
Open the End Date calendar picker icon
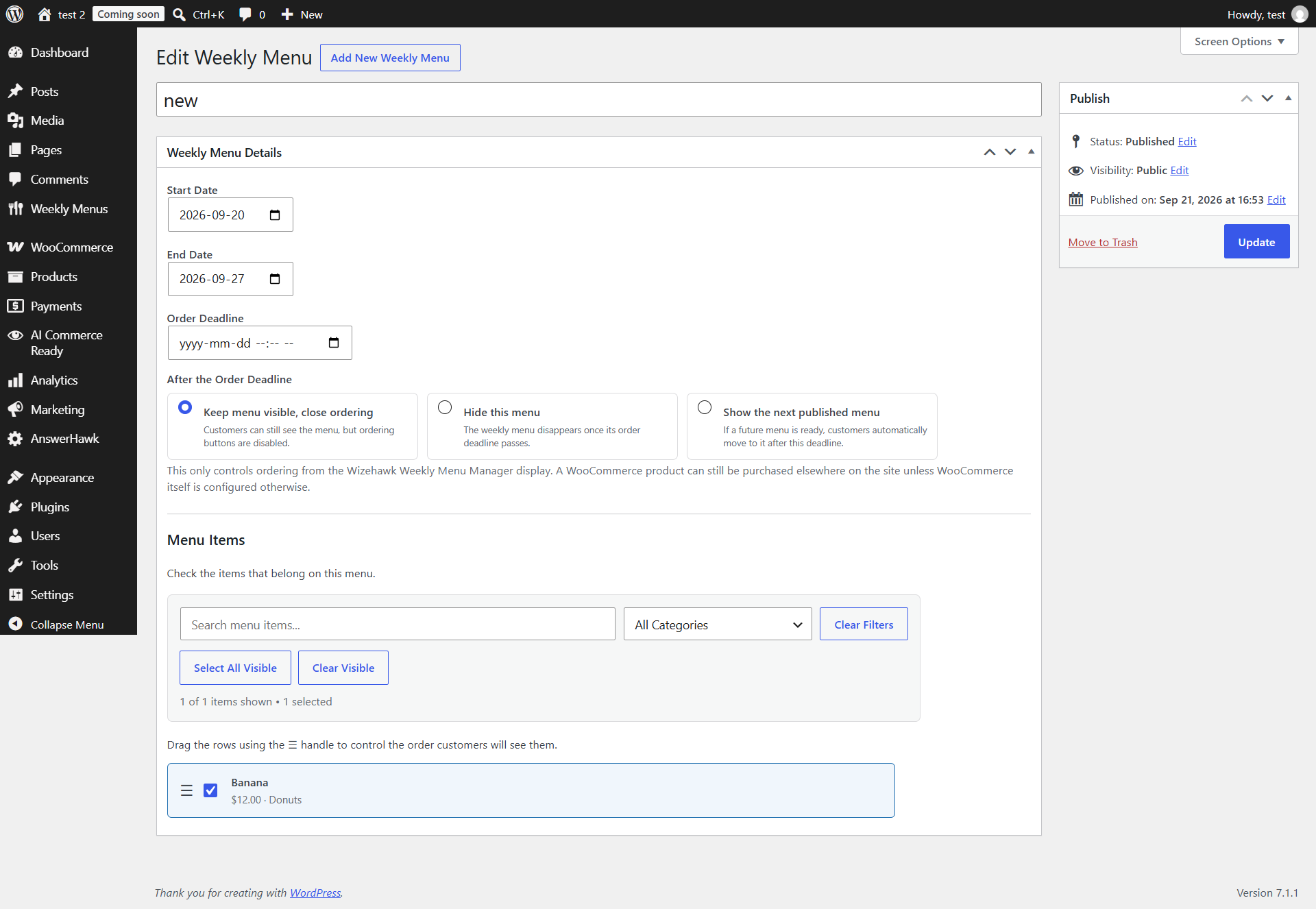coord(275,279)
